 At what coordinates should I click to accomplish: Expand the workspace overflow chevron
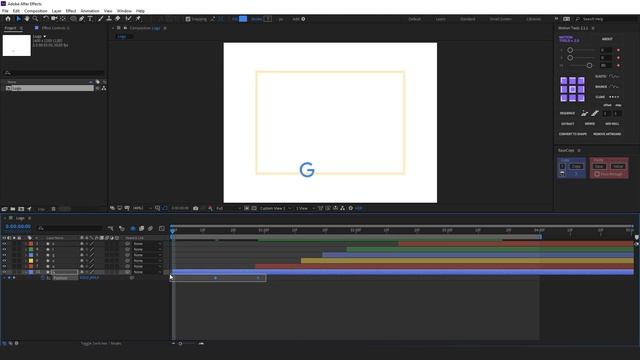(556, 19)
